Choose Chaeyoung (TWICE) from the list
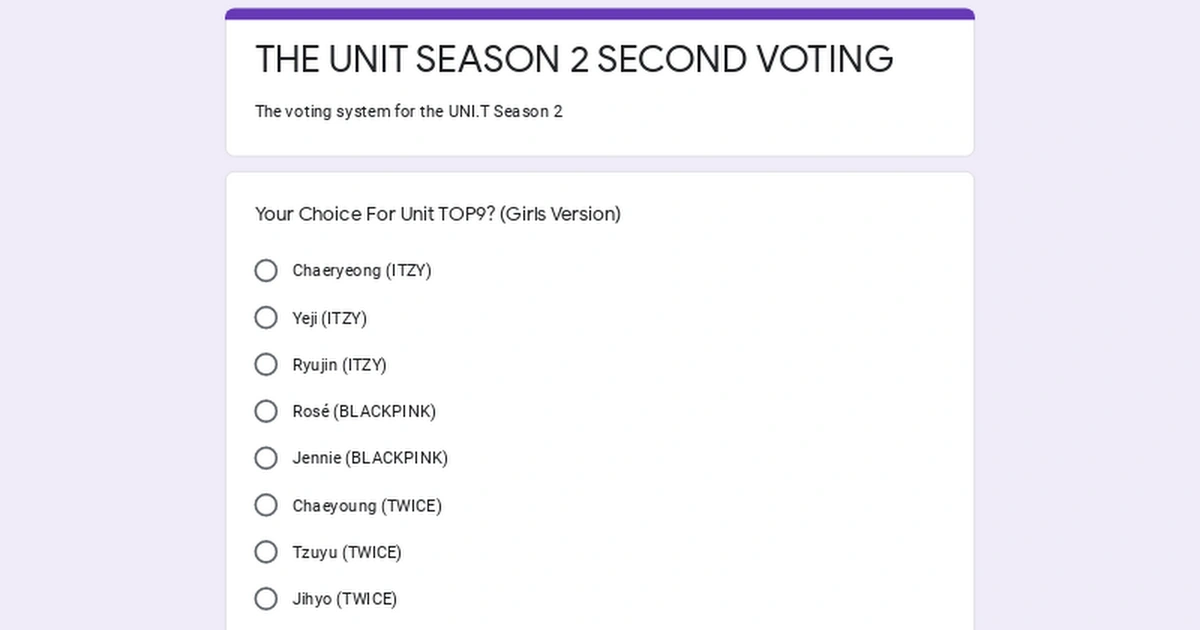 point(266,505)
